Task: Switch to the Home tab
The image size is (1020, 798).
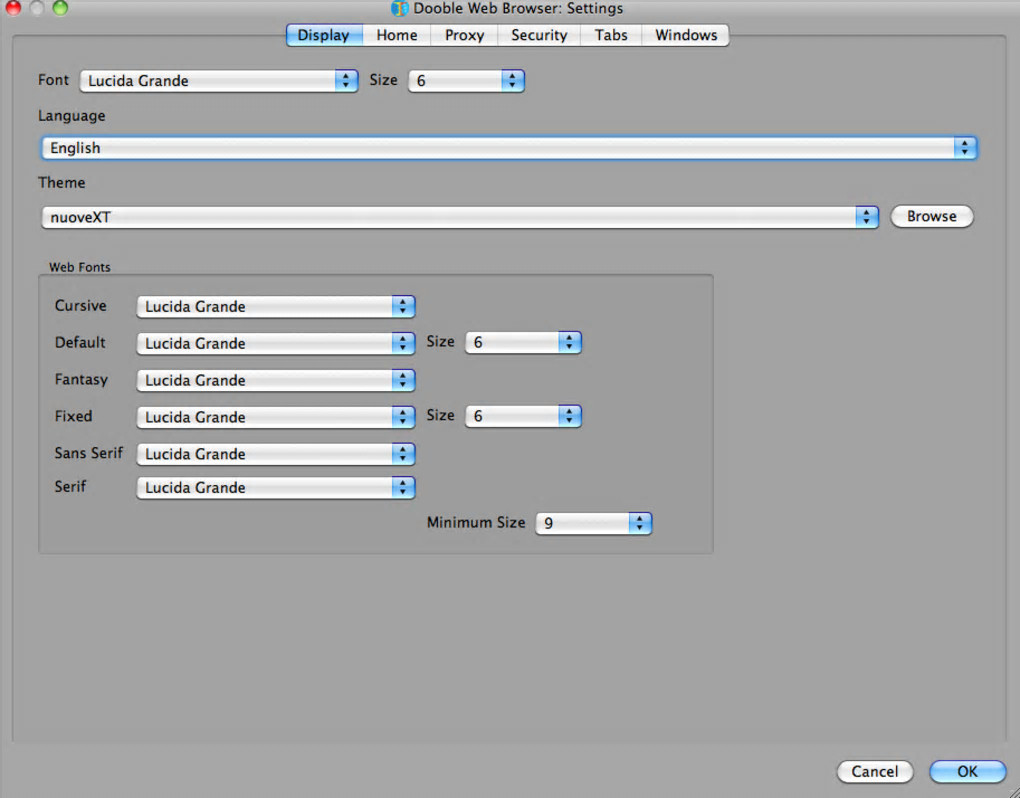Action: [x=397, y=35]
